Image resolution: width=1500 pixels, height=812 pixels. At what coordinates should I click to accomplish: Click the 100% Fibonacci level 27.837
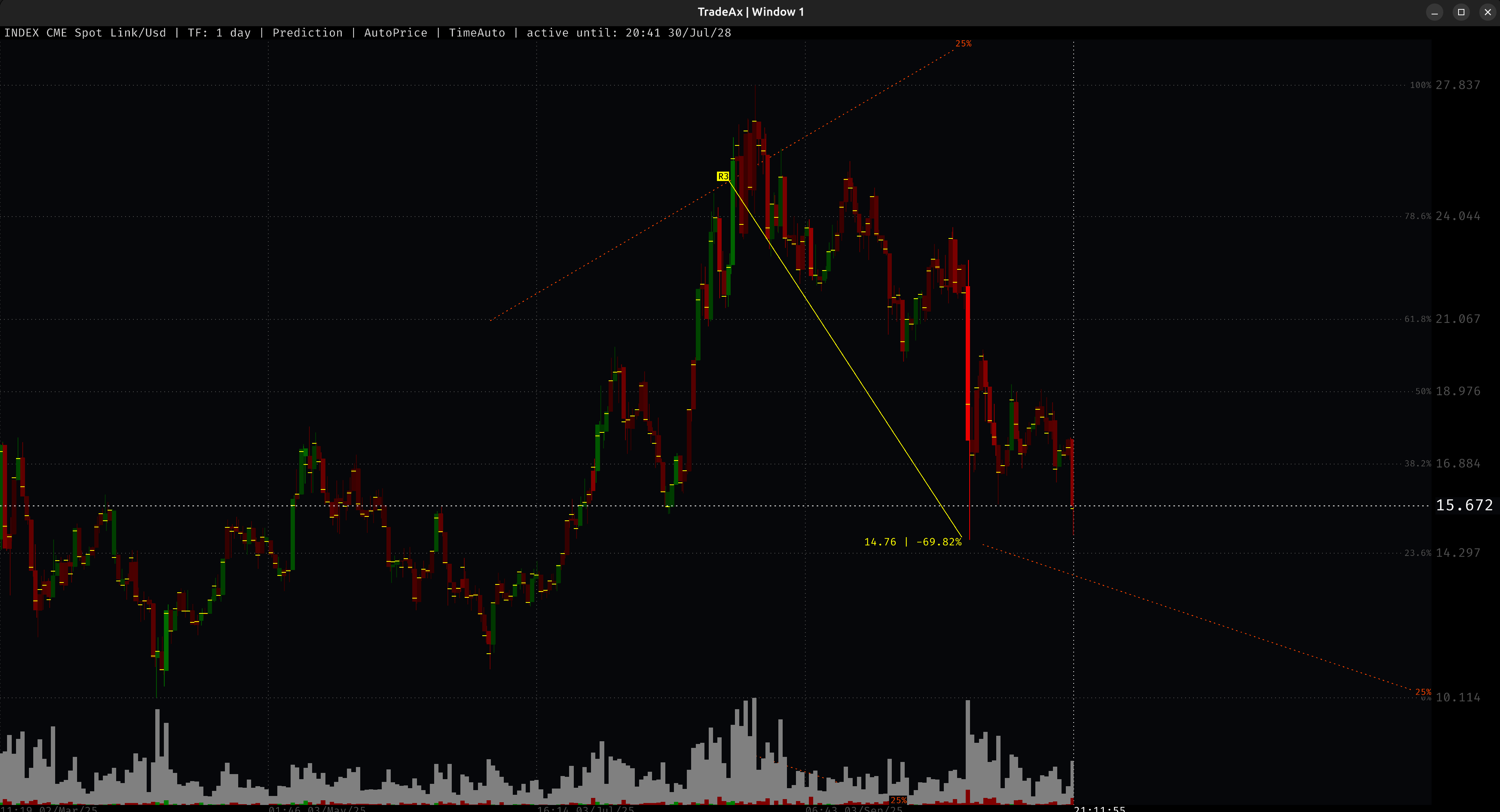coord(1457,85)
